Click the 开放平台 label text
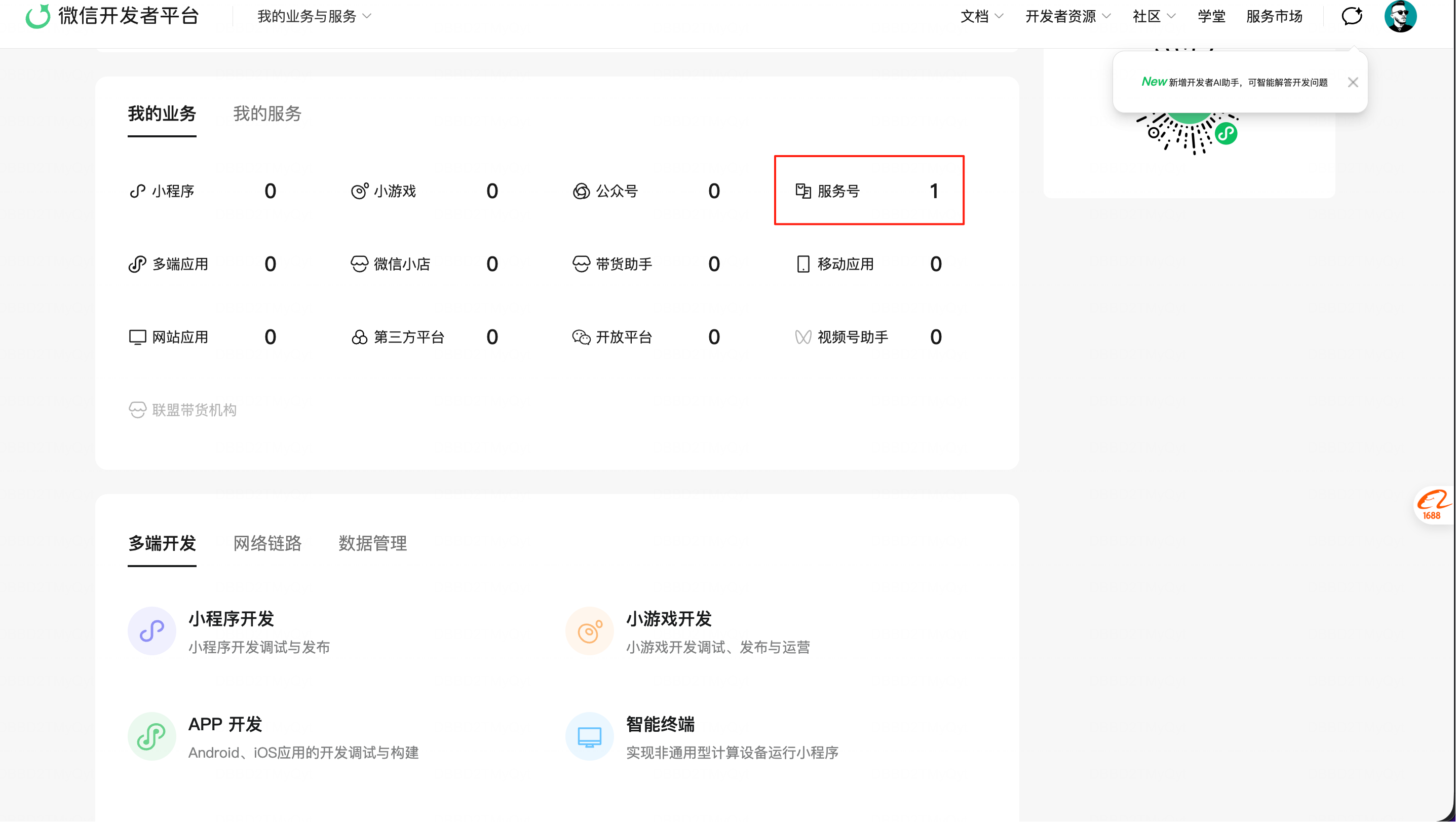The width and height of the screenshot is (1456, 822). pyautogui.click(x=624, y=337)
